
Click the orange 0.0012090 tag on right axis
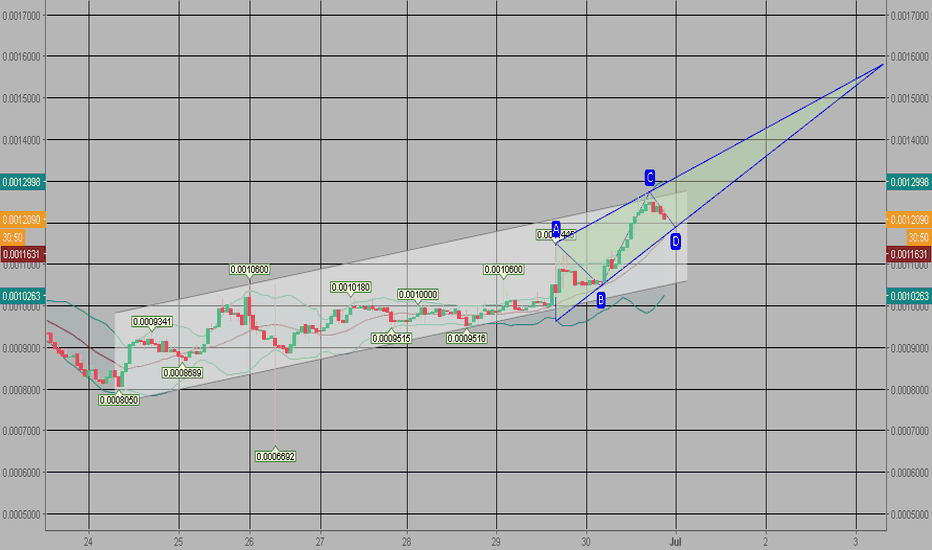tap(909, 219)
